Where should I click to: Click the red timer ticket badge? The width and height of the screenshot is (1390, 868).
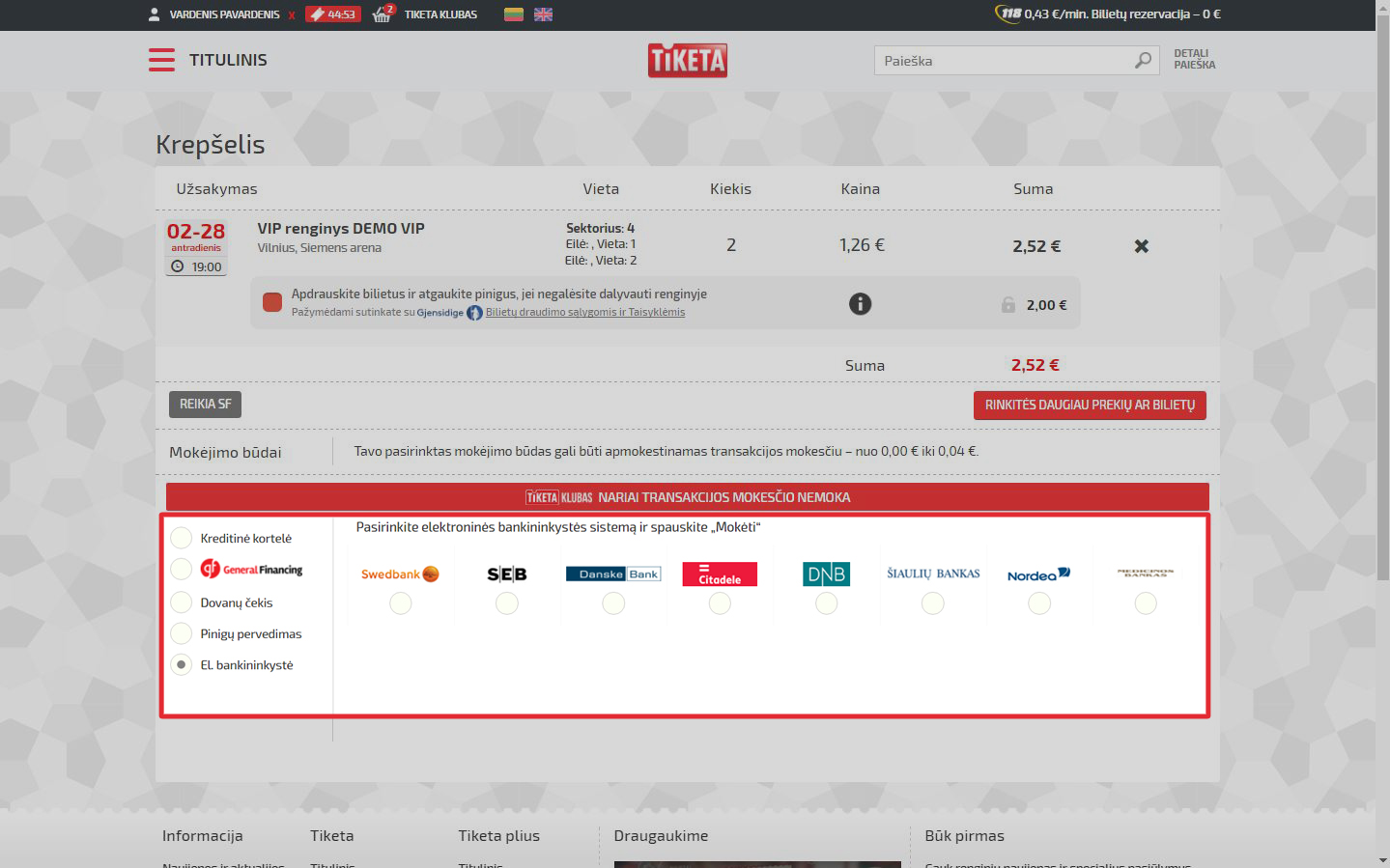[333, 14]
